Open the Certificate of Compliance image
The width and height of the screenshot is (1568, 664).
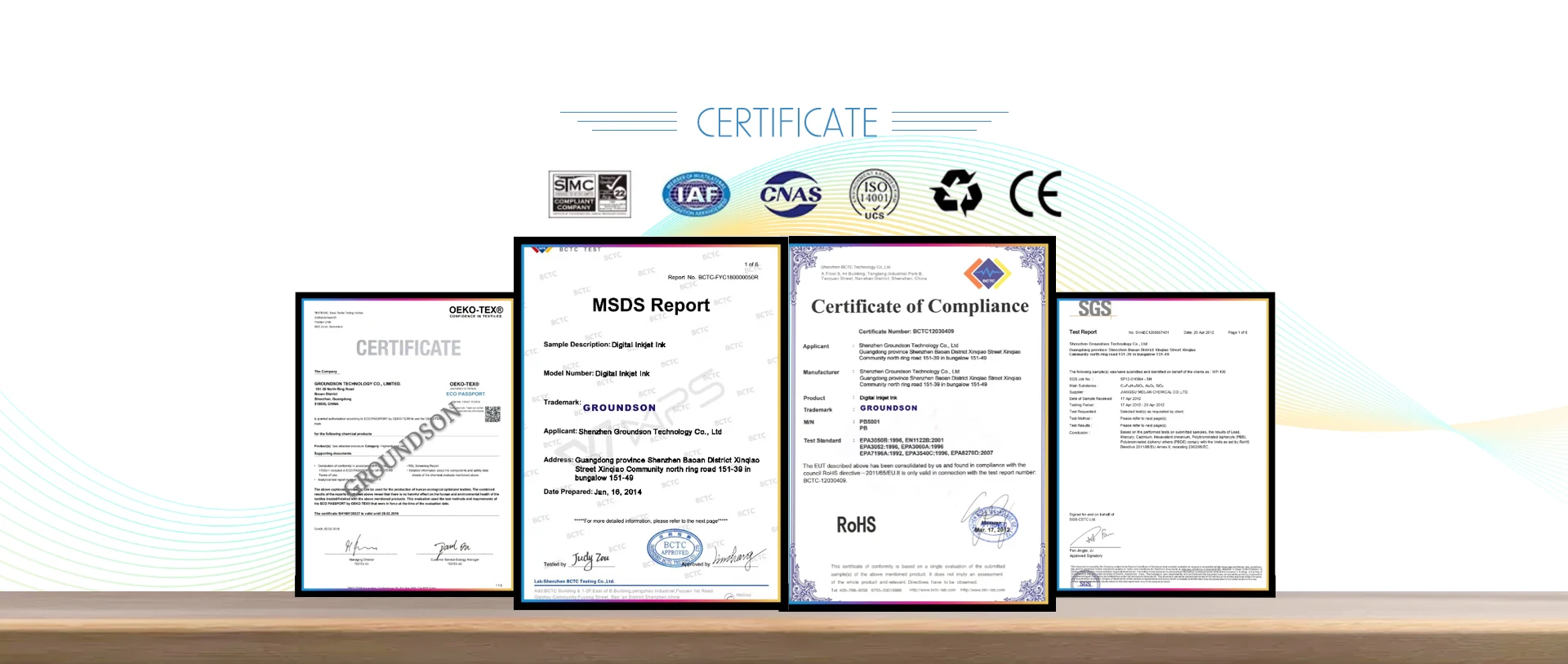click(x=921, y=424)
